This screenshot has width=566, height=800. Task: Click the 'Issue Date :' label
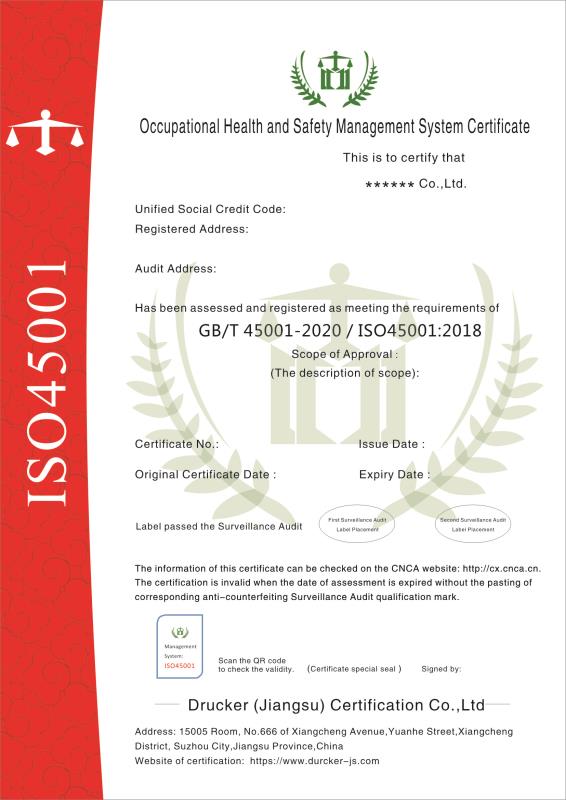tap(391, 444)
